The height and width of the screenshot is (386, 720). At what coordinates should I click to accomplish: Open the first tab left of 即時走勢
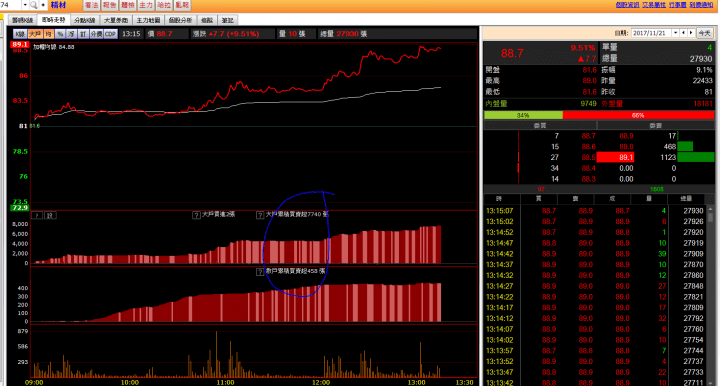click(x=22, y=20)
